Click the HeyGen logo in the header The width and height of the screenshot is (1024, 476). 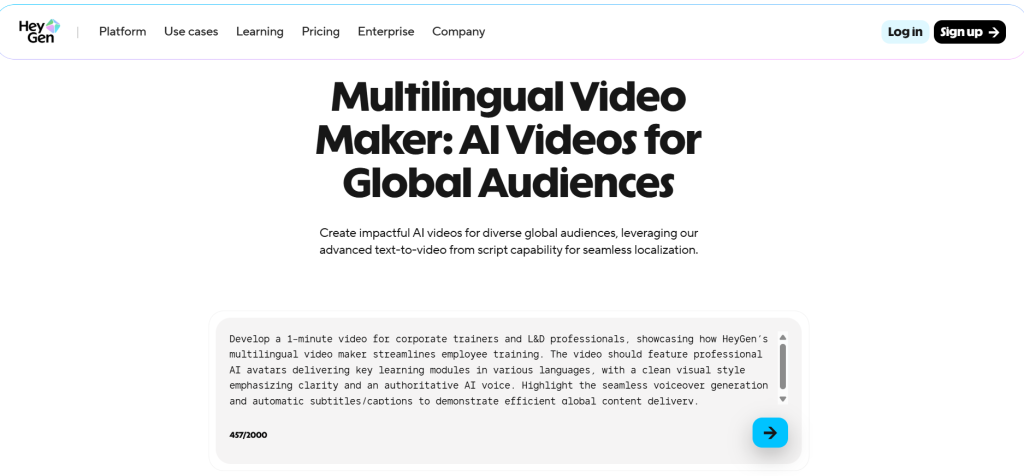pyautogui.click(x=40, y=31)
